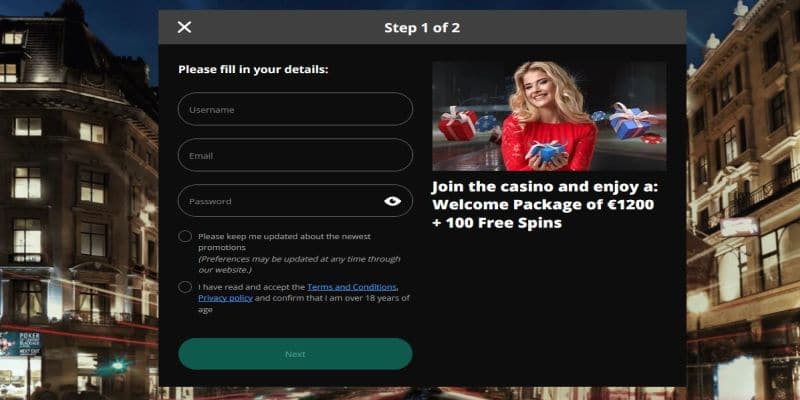The image size is (800, 400).
Task: Enable newest promotions updates checkbox
Action: point(185,236)
